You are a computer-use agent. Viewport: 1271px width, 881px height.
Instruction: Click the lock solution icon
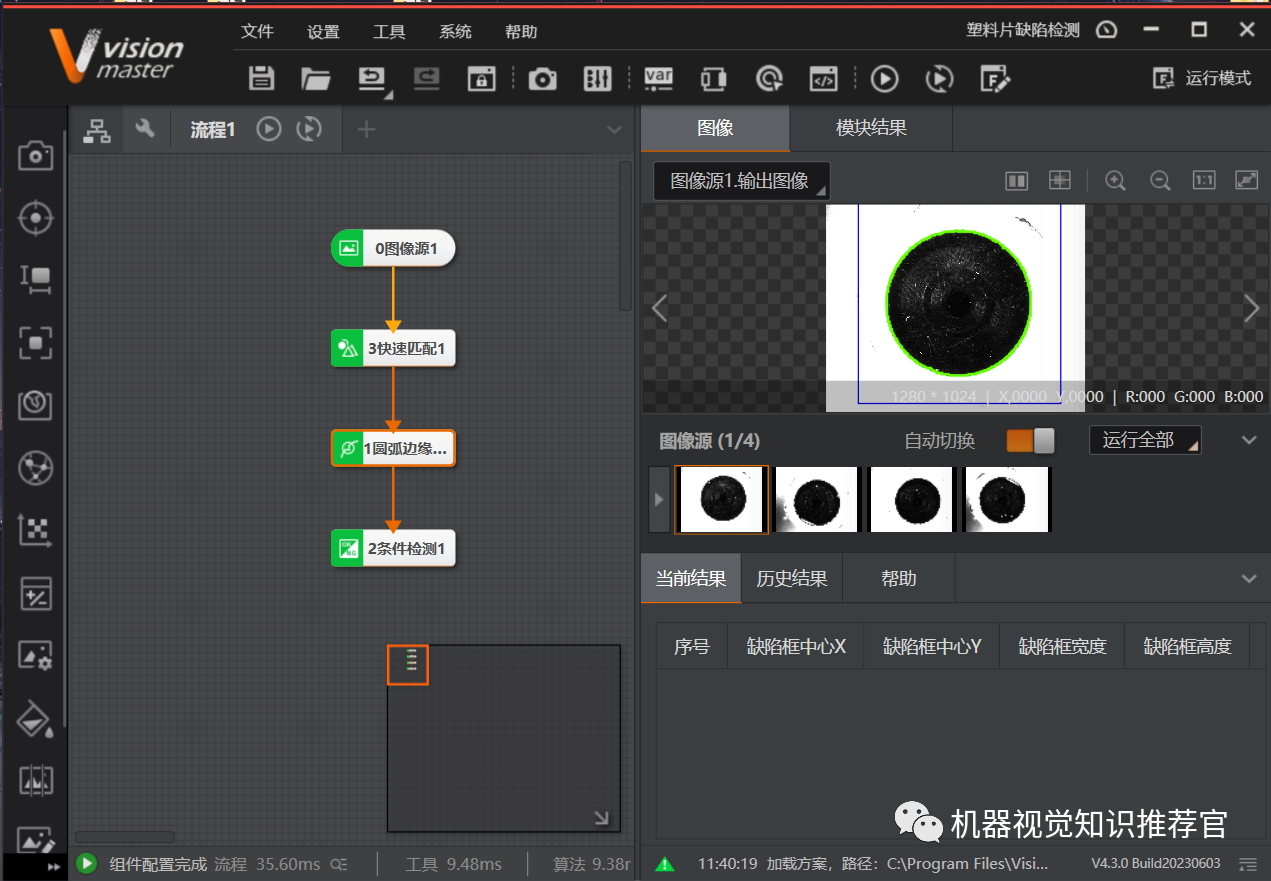point(482,78)
